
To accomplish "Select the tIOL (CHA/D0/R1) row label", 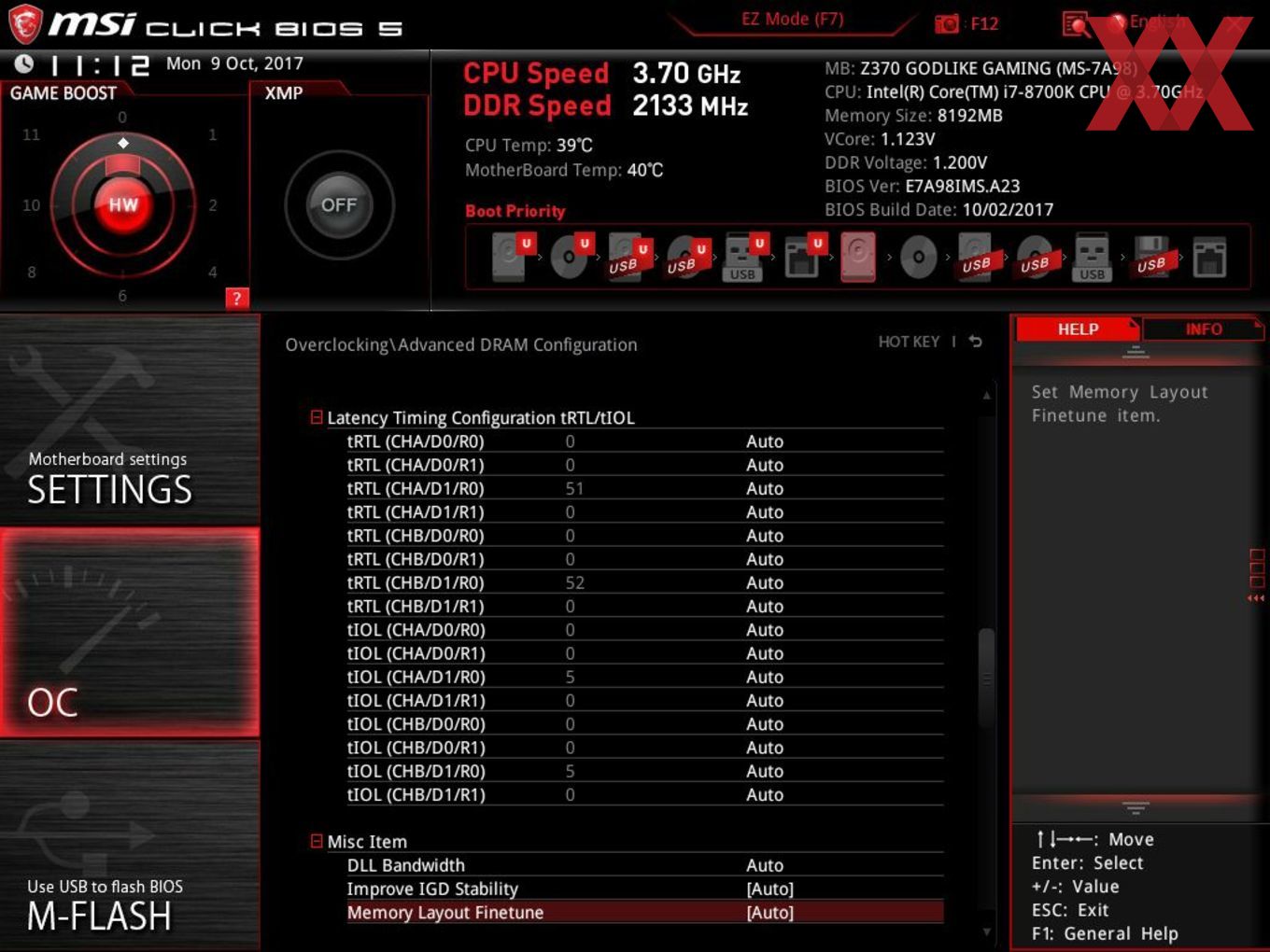I will tap(416, 653).
